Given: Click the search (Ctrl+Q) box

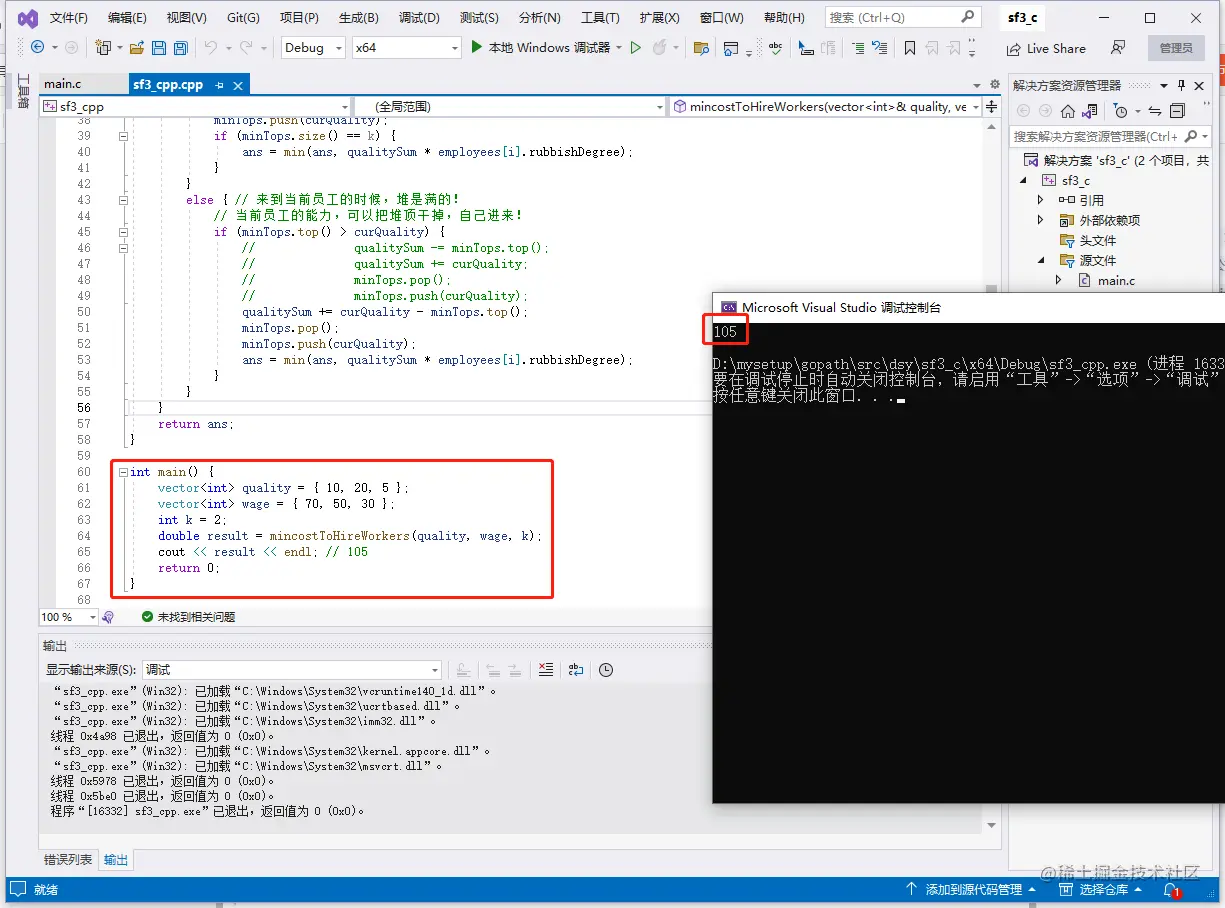Looking at the screenshot, I should [902, 17].
